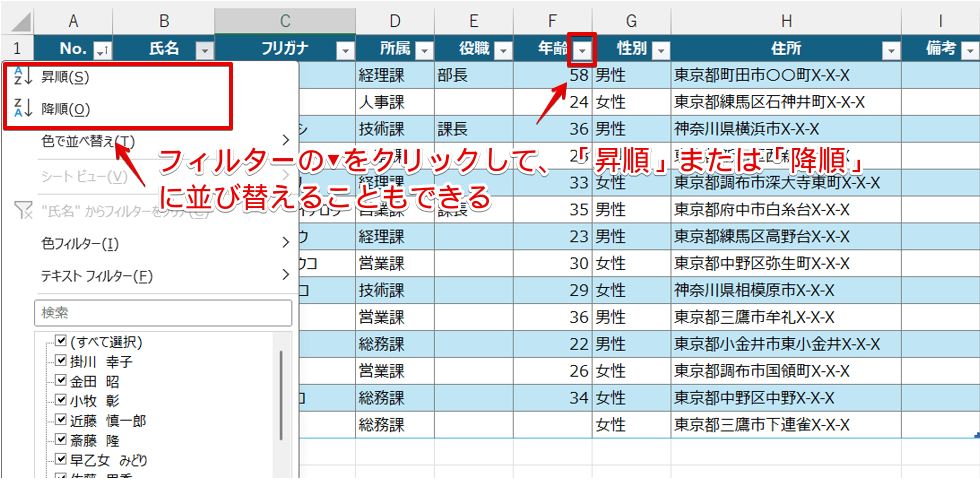The height and width of the screenshot is (484, 980).
Task: Select column A header
Action: pyautogui.click(x=73, y=22)
